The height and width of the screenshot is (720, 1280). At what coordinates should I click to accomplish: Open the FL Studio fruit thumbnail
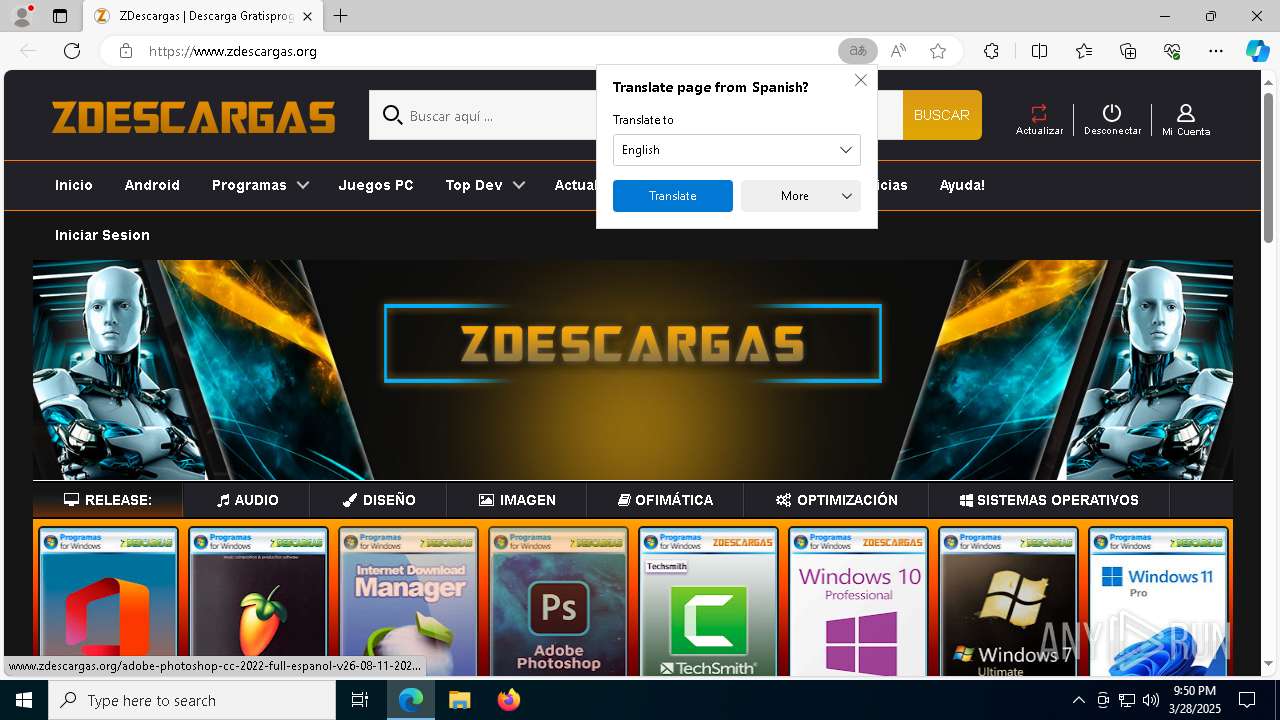point(258,602)
